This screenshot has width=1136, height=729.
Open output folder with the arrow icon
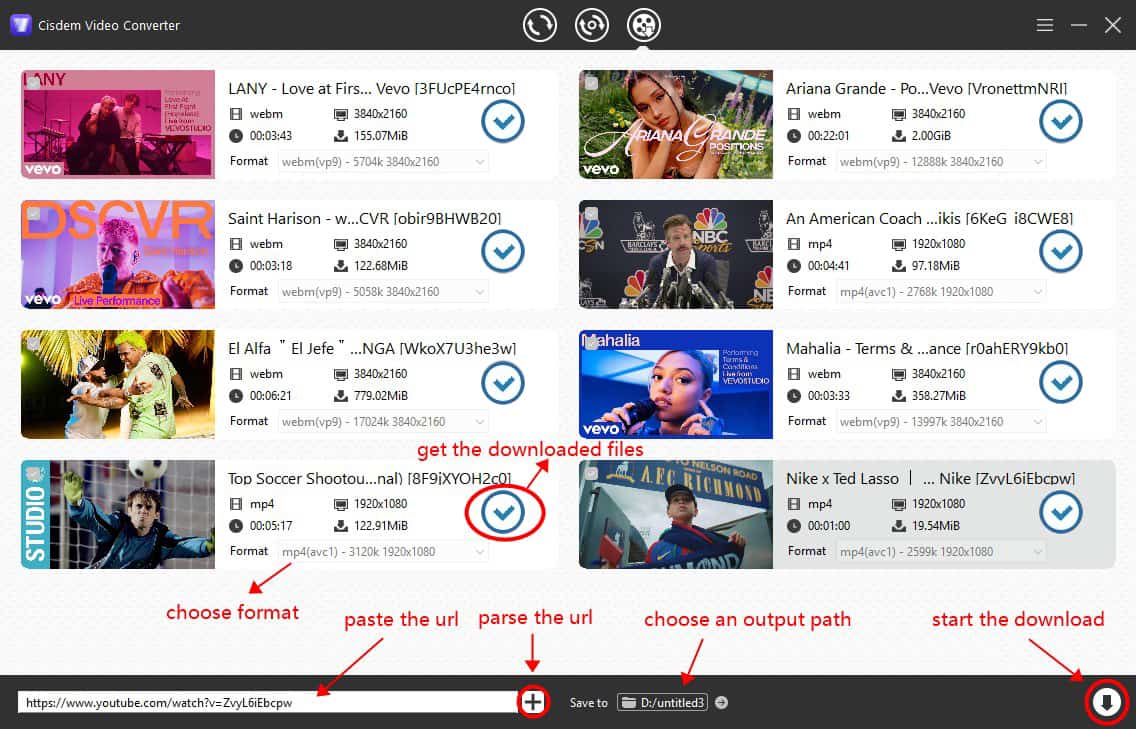point(721,702)
